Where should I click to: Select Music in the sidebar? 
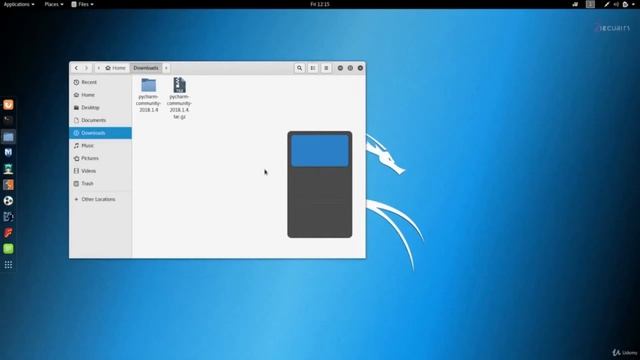click(100, 146)
